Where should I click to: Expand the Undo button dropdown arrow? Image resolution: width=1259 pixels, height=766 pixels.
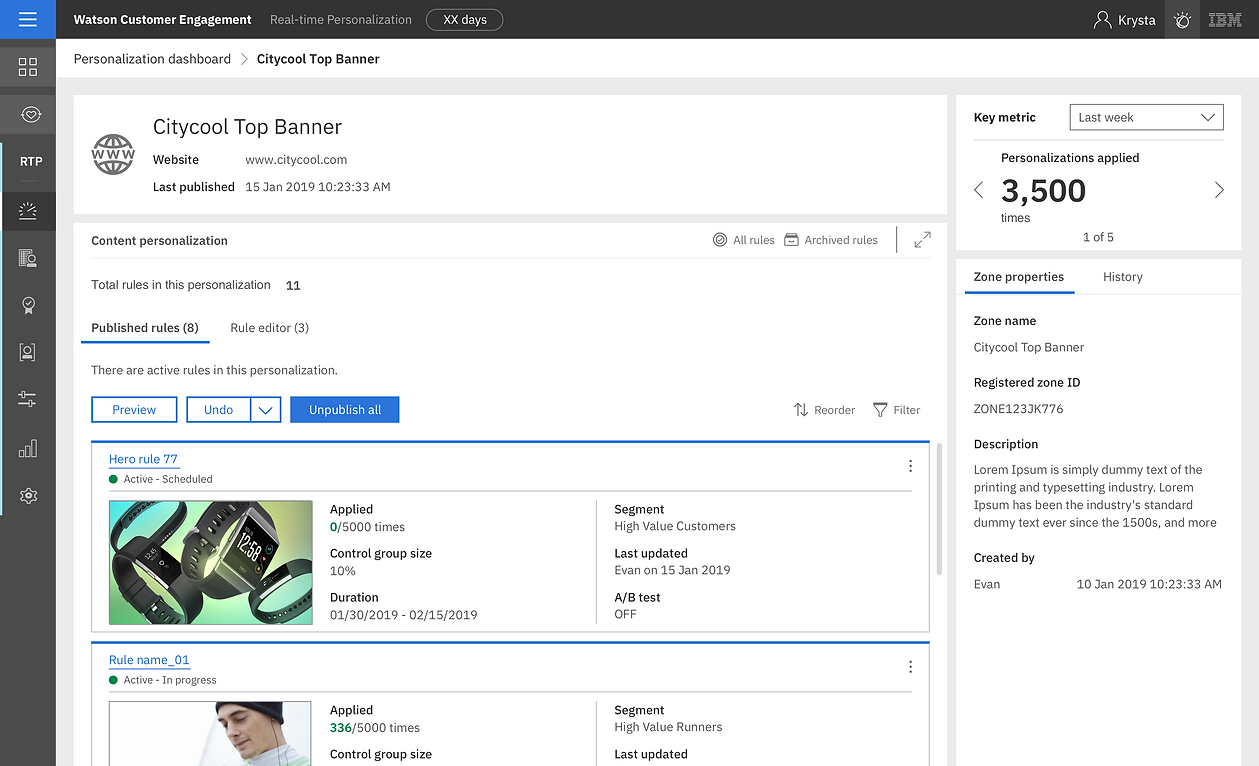click(266, 410)
